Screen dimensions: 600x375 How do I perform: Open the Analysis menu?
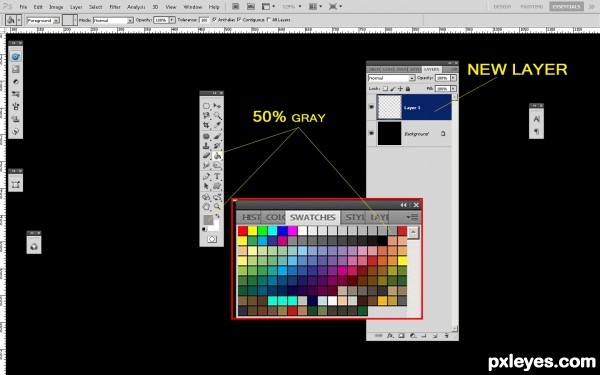click(x=136, y=7)
